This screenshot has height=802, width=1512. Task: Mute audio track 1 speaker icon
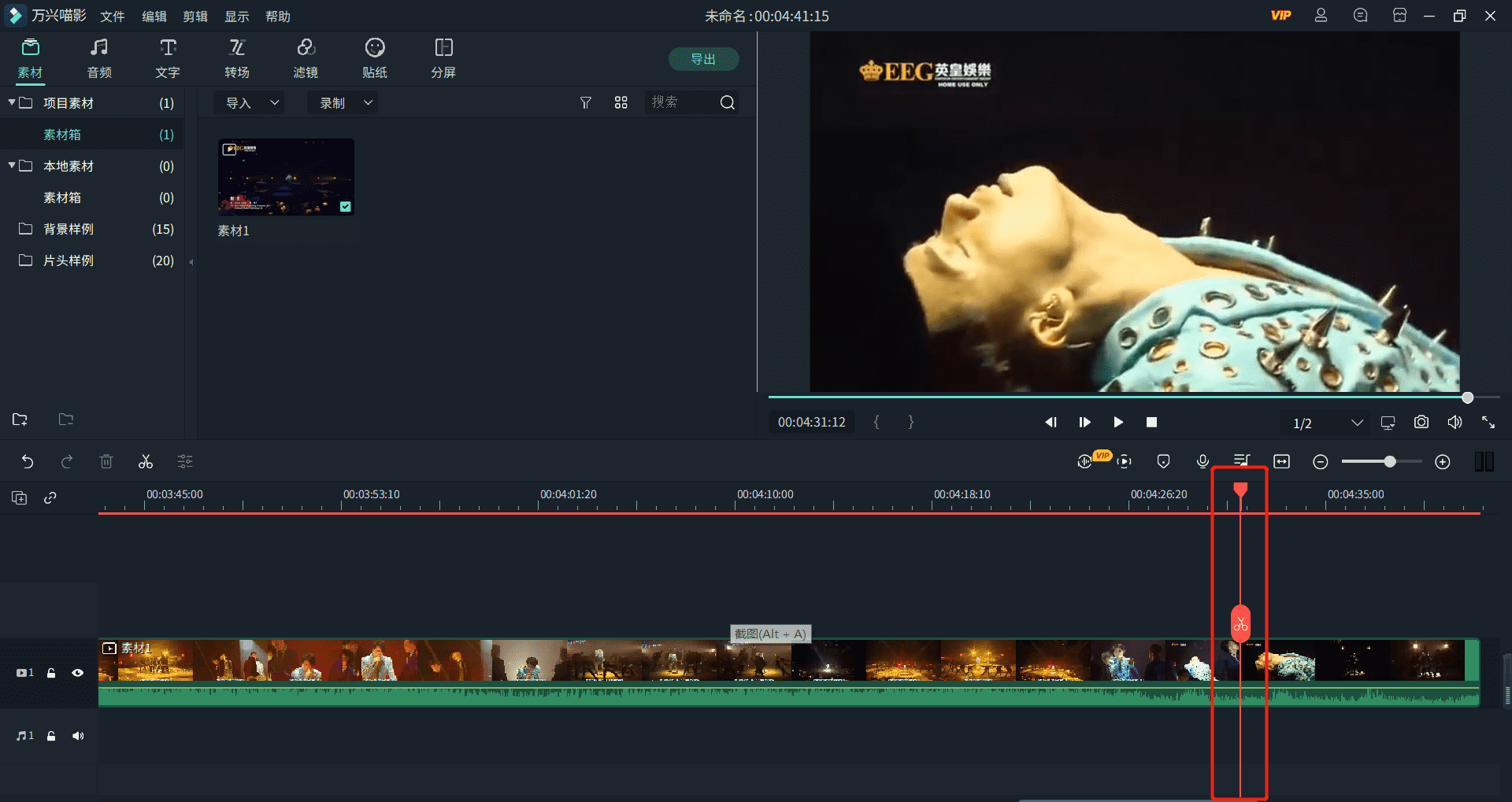coord(78,736)
